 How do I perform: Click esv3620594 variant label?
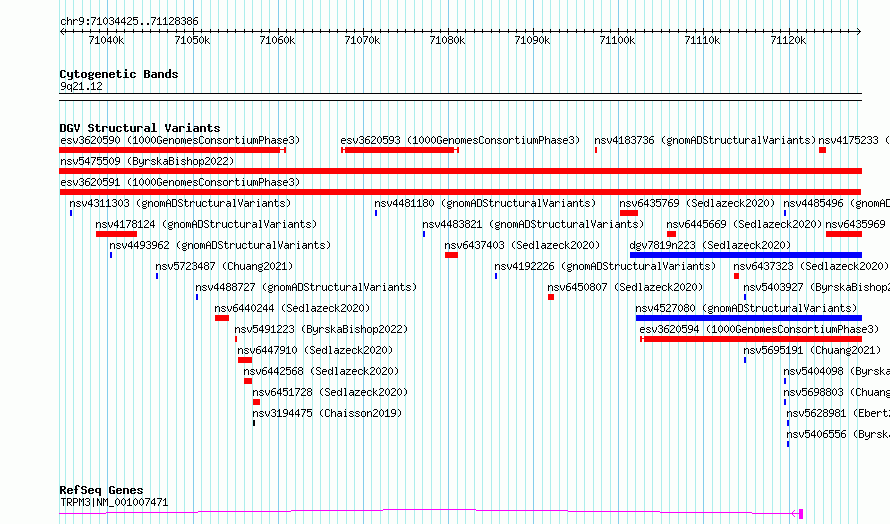click(759, 329)
